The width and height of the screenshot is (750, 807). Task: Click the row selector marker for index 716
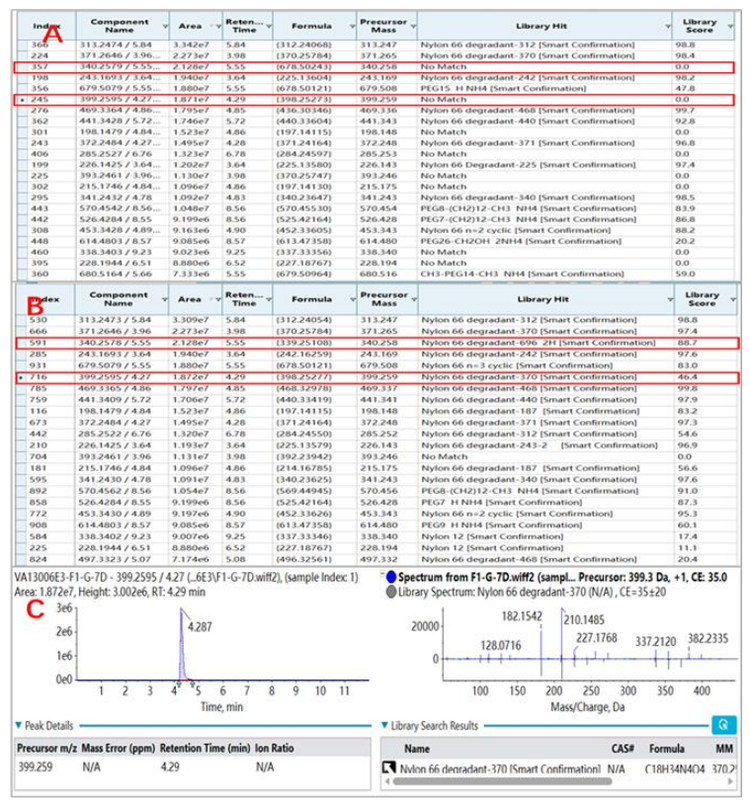pos(21,377)
